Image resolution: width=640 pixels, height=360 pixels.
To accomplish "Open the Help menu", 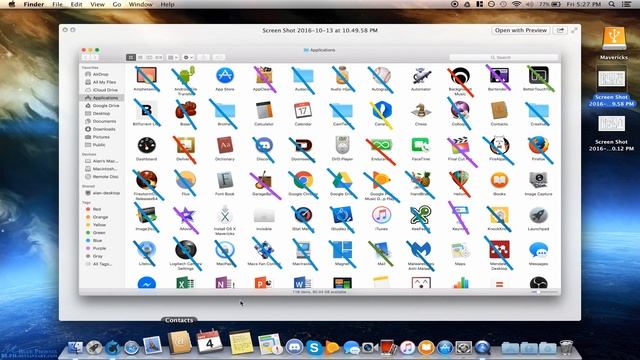I will [x=167, y=4].
